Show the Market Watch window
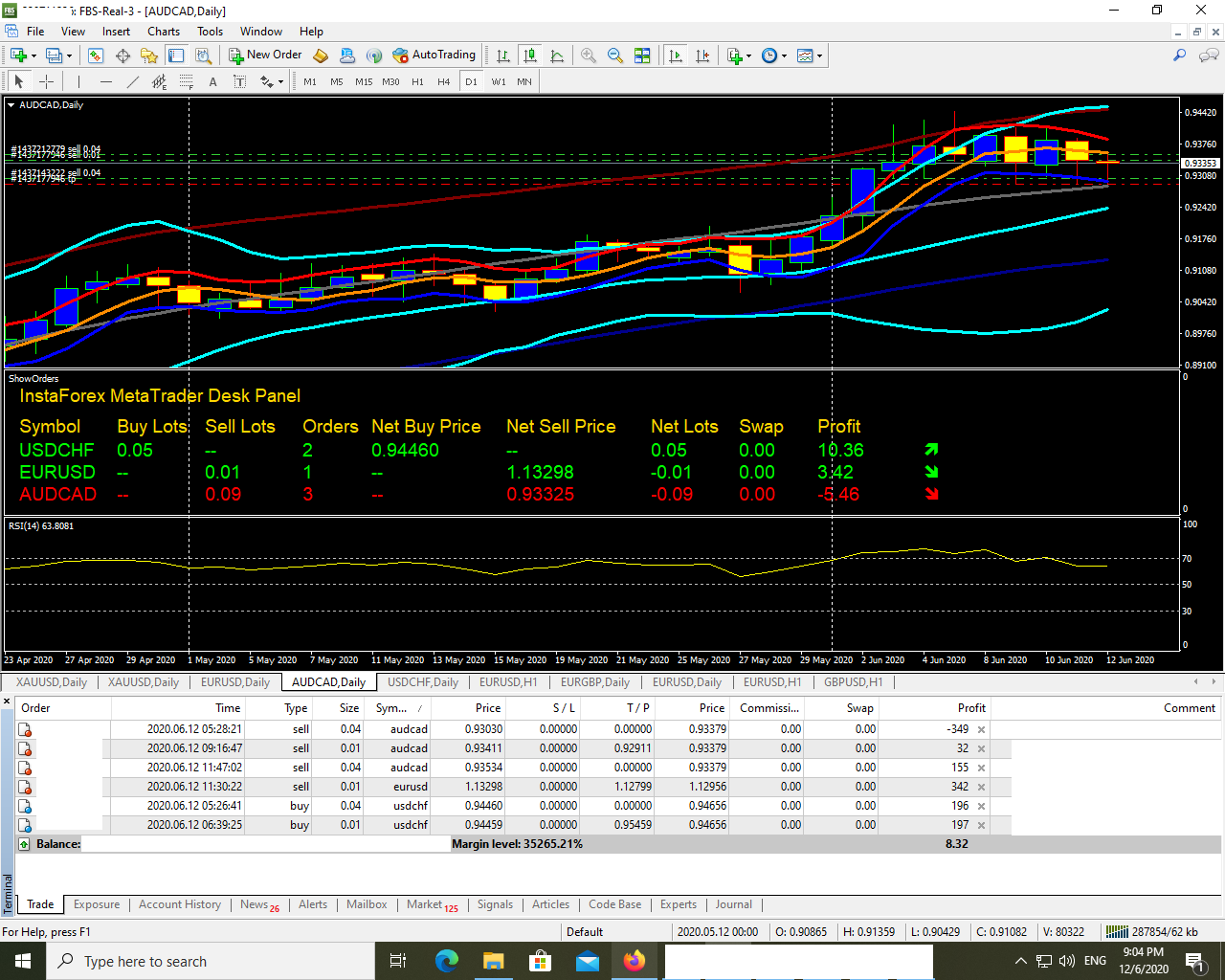The width and height of the screenshot is (1225, 980). [x=96, y=56]
